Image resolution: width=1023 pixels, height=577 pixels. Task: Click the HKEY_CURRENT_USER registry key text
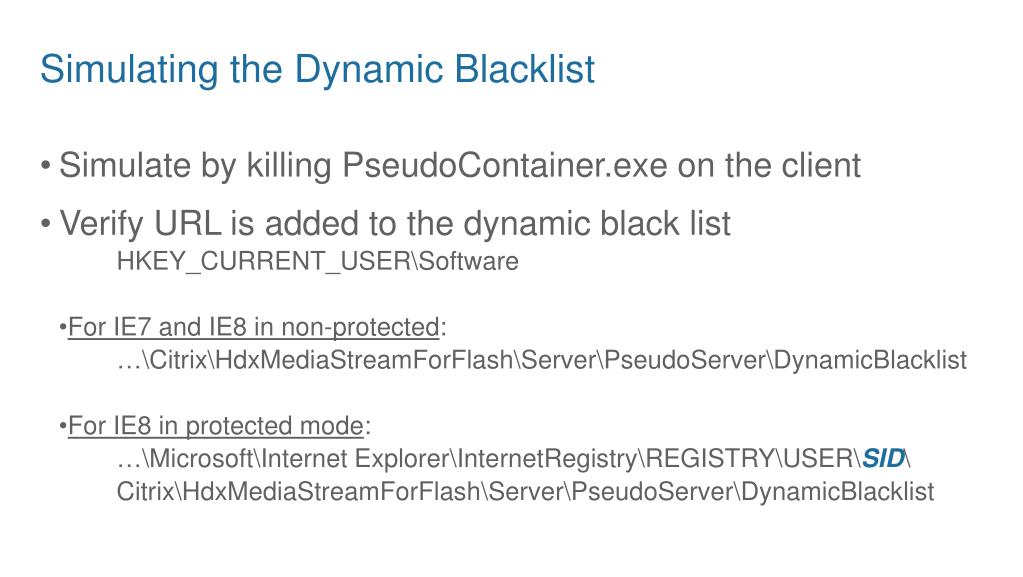pyautogui.click(x=264, y=261)
